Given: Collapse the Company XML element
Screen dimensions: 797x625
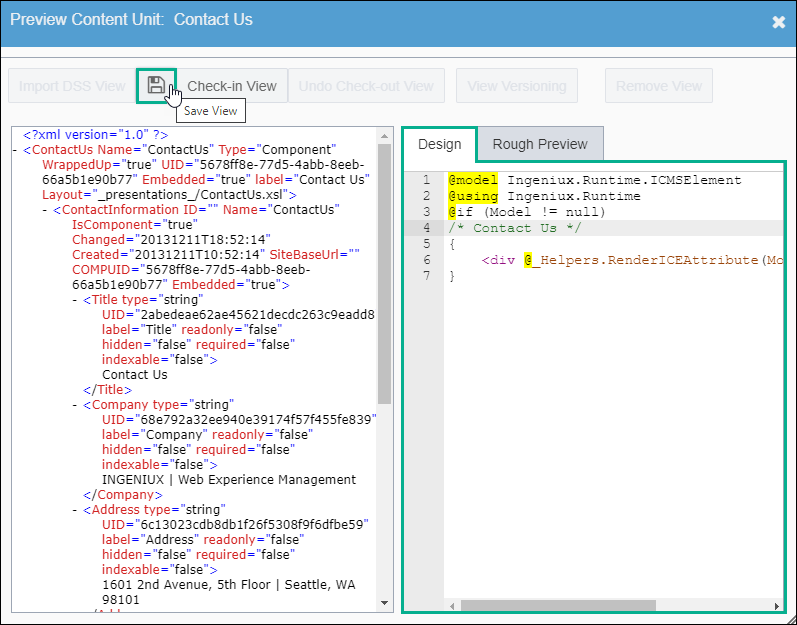Looking at the screenshot, I should pos(75,405).
